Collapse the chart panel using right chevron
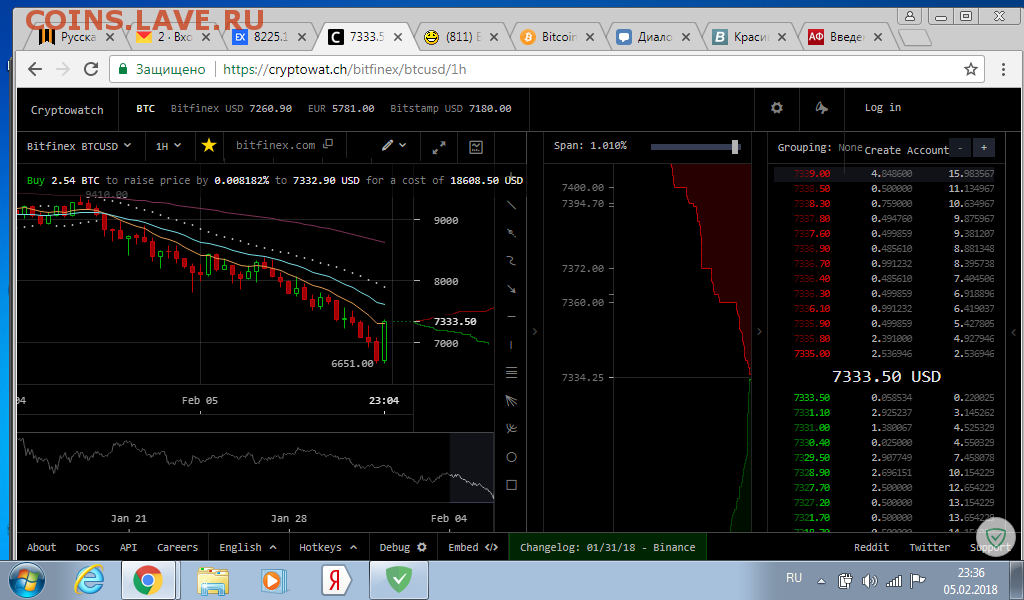This screenshot has height=600, width=1024. 535,332
